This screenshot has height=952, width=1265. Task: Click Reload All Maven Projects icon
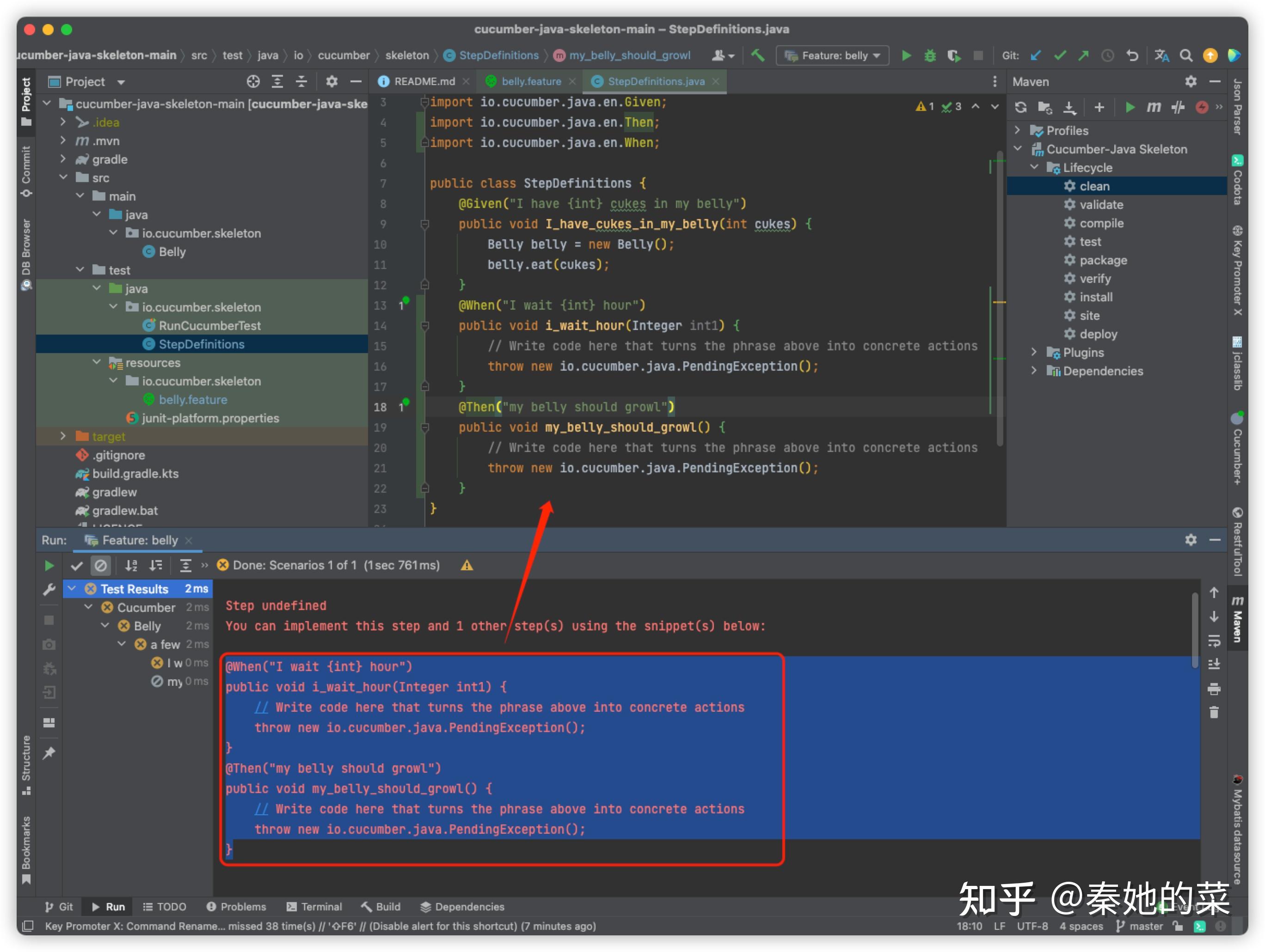(1020, 107)
